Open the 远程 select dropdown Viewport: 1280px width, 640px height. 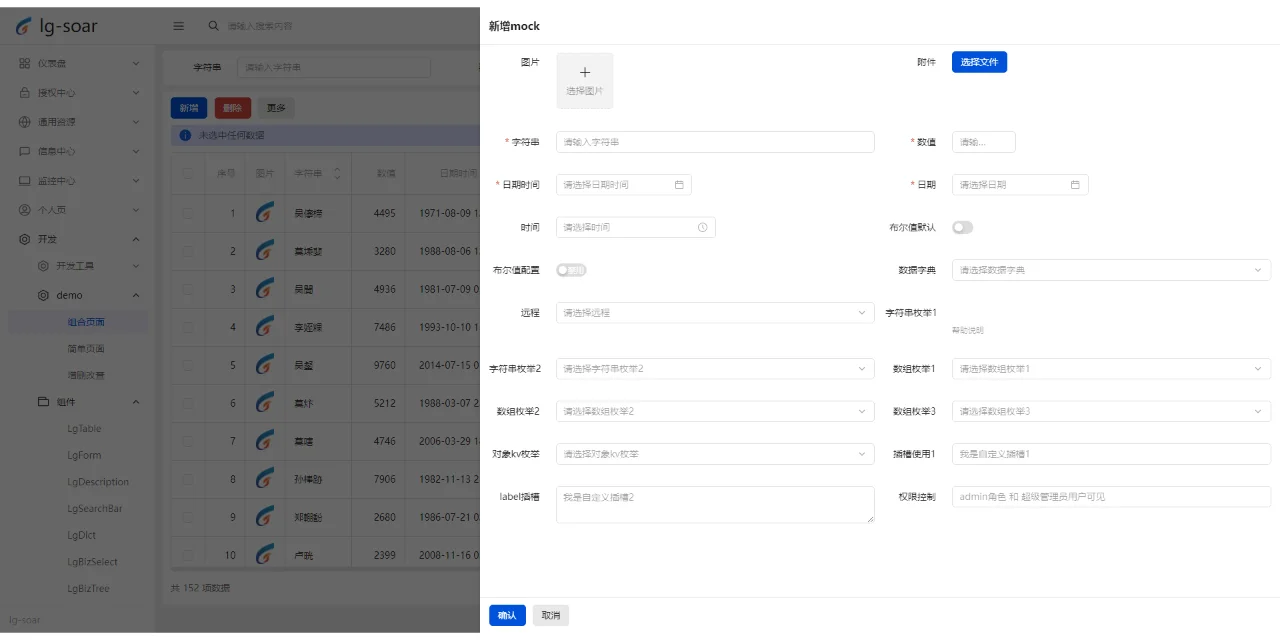[715, 312]
